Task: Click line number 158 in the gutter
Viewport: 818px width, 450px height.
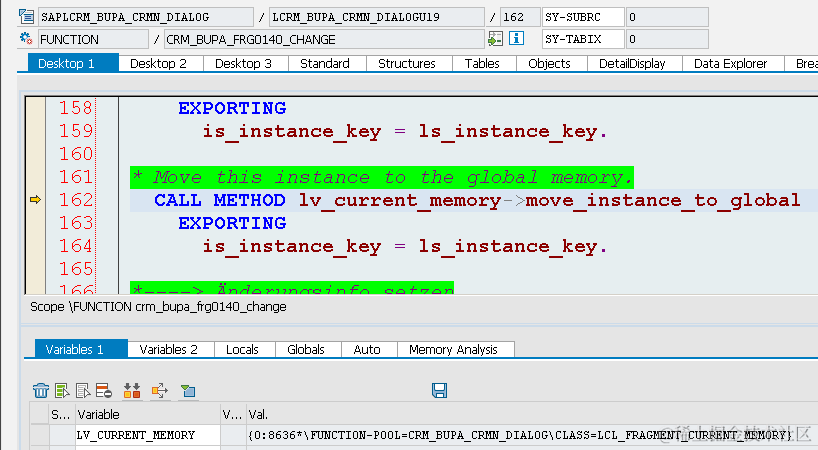Action: click(x=76, y=108)
